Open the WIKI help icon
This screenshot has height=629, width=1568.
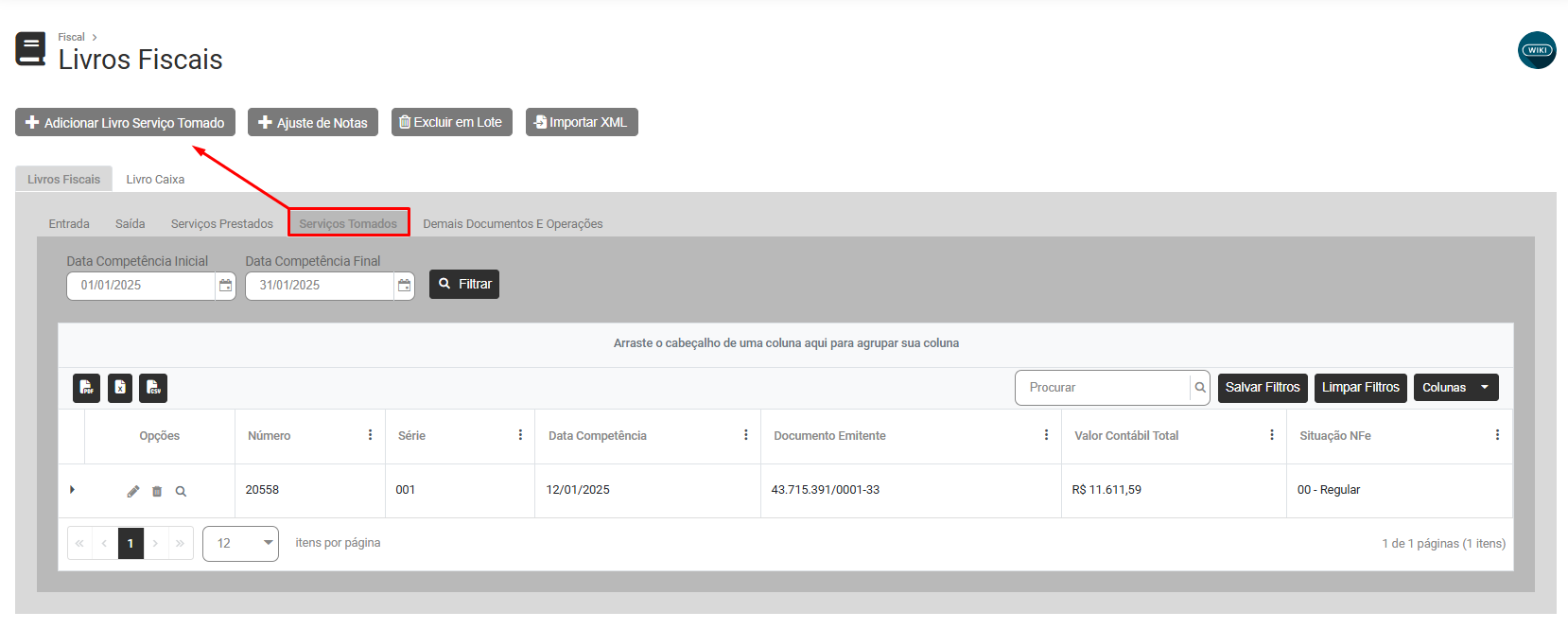click(1537, 50)
